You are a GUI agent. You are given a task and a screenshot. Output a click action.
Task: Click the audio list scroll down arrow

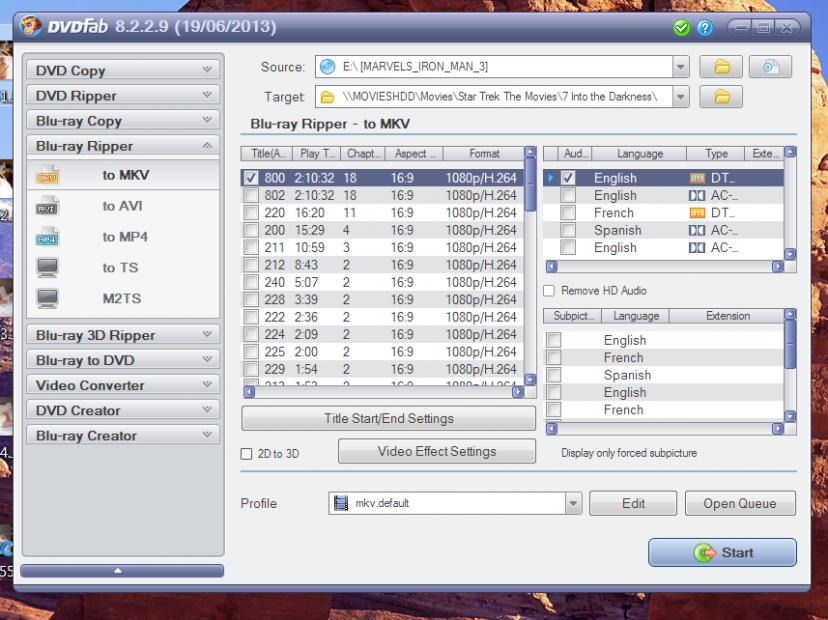790,254
